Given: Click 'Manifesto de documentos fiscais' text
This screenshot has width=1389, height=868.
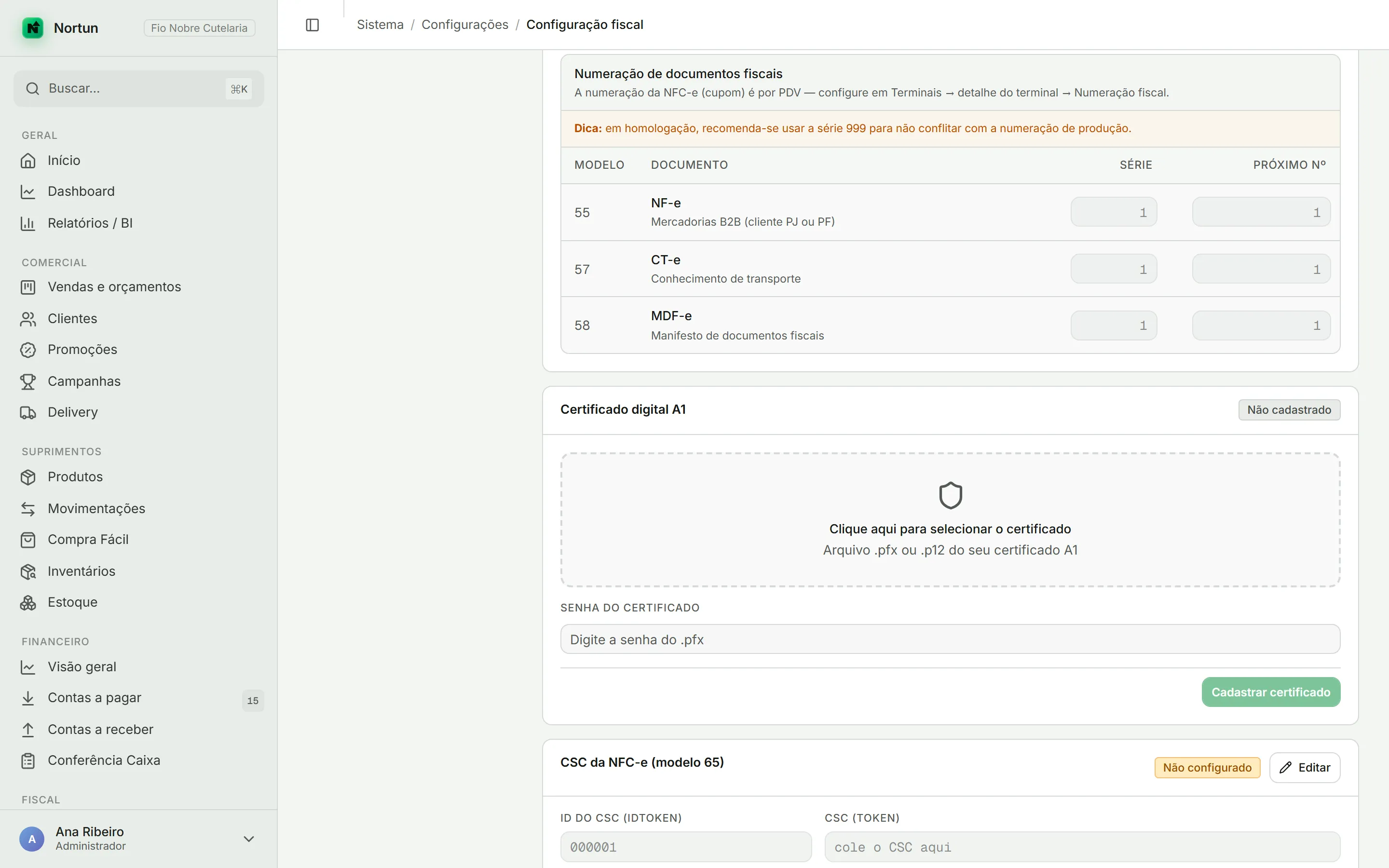Looking at the screenshot, I should [737, 335].
